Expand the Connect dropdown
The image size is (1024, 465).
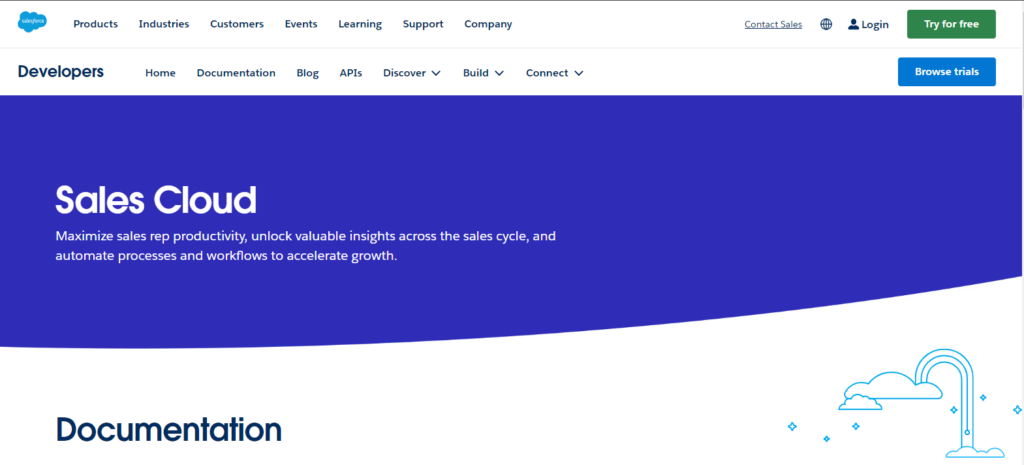click(554, 73)
